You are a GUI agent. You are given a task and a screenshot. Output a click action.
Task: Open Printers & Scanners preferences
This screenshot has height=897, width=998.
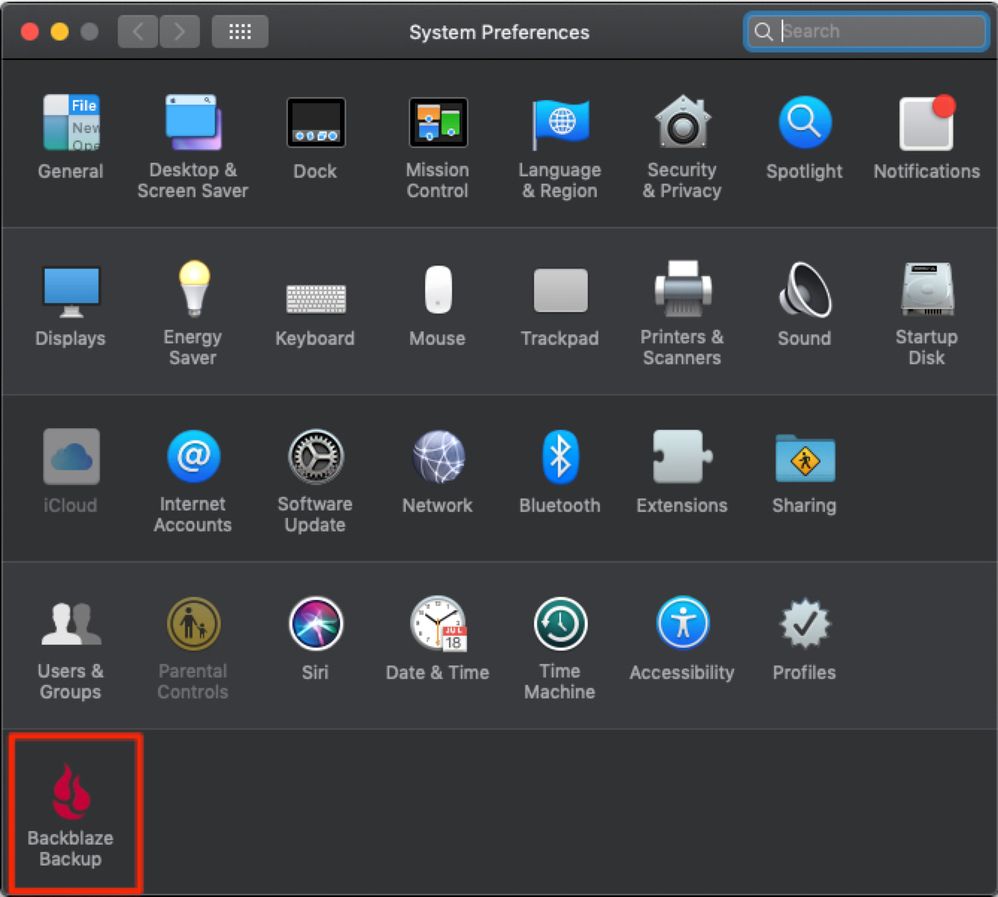click(x=682, y=291)
